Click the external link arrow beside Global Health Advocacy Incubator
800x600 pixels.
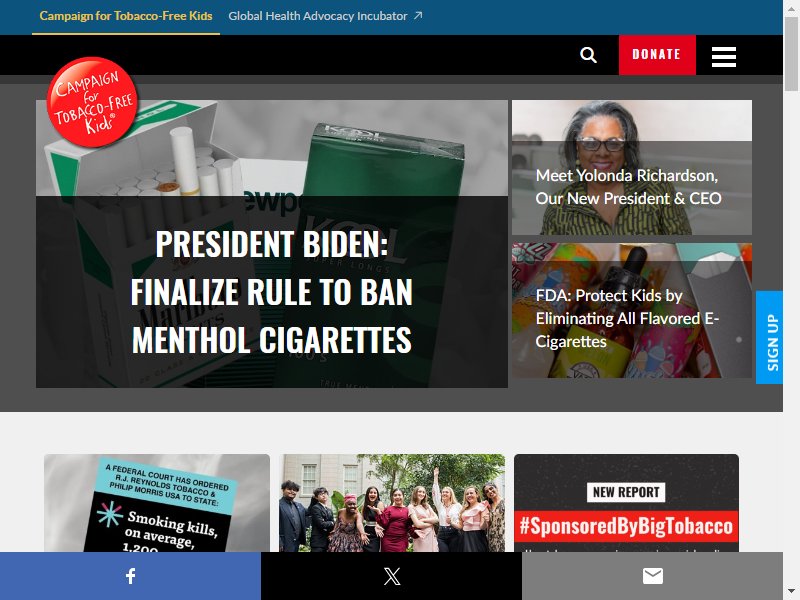tap(418, 16)
